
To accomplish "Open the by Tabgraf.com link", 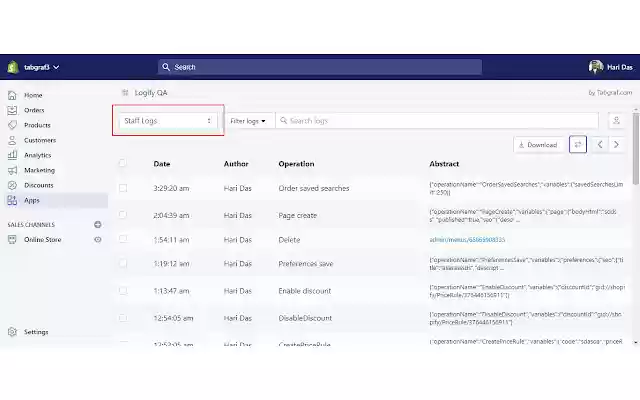I will pos(610,93).
